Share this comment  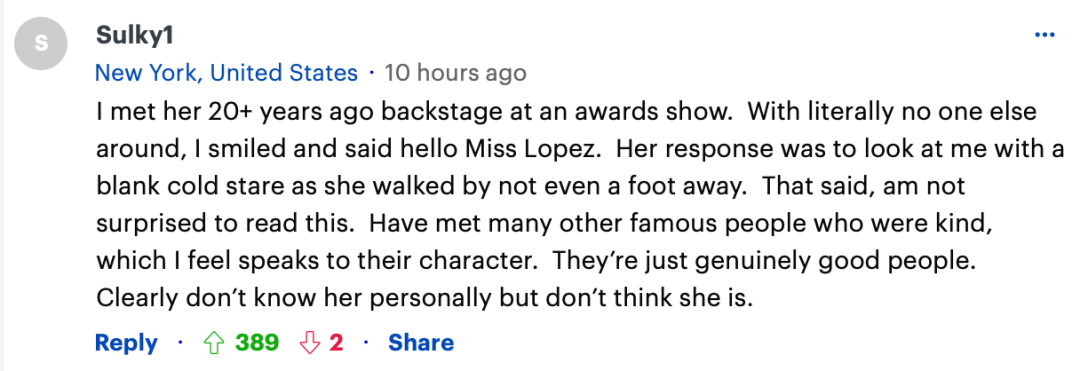[421, 342]
